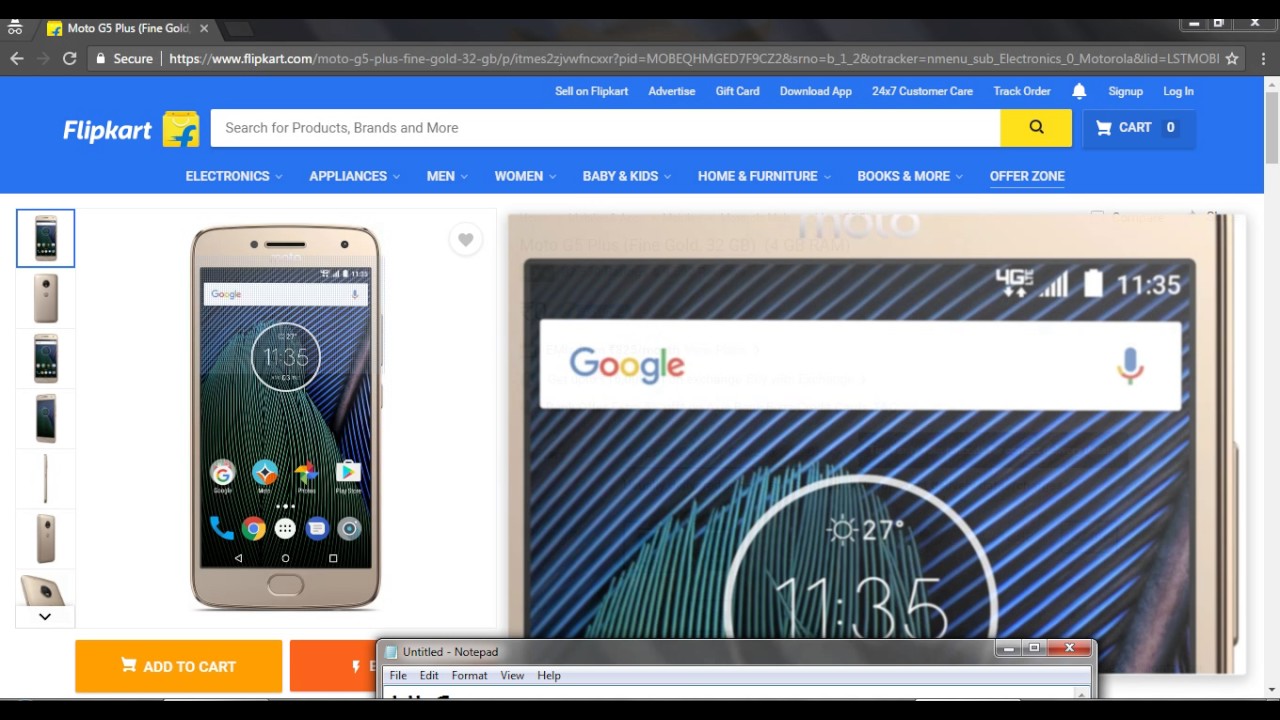Screen dimensions: 1280x720
Task: Open Notepad Help menu
Action: [x=549, y=676]
